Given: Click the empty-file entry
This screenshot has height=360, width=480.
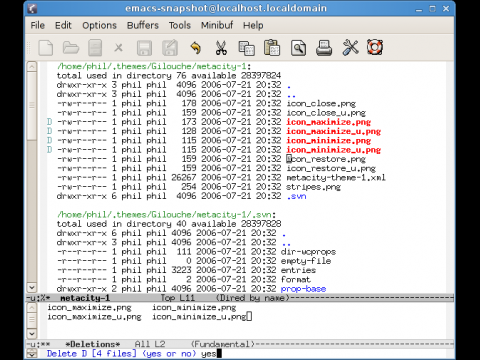Looking at the screenshot, I should pos(306,261).
